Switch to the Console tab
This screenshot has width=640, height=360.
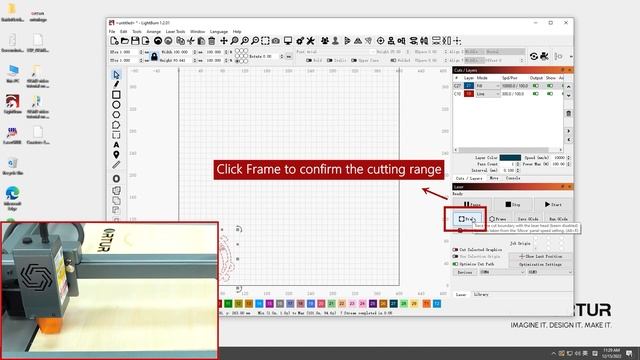pyautogui.click(x=513, y=178)
